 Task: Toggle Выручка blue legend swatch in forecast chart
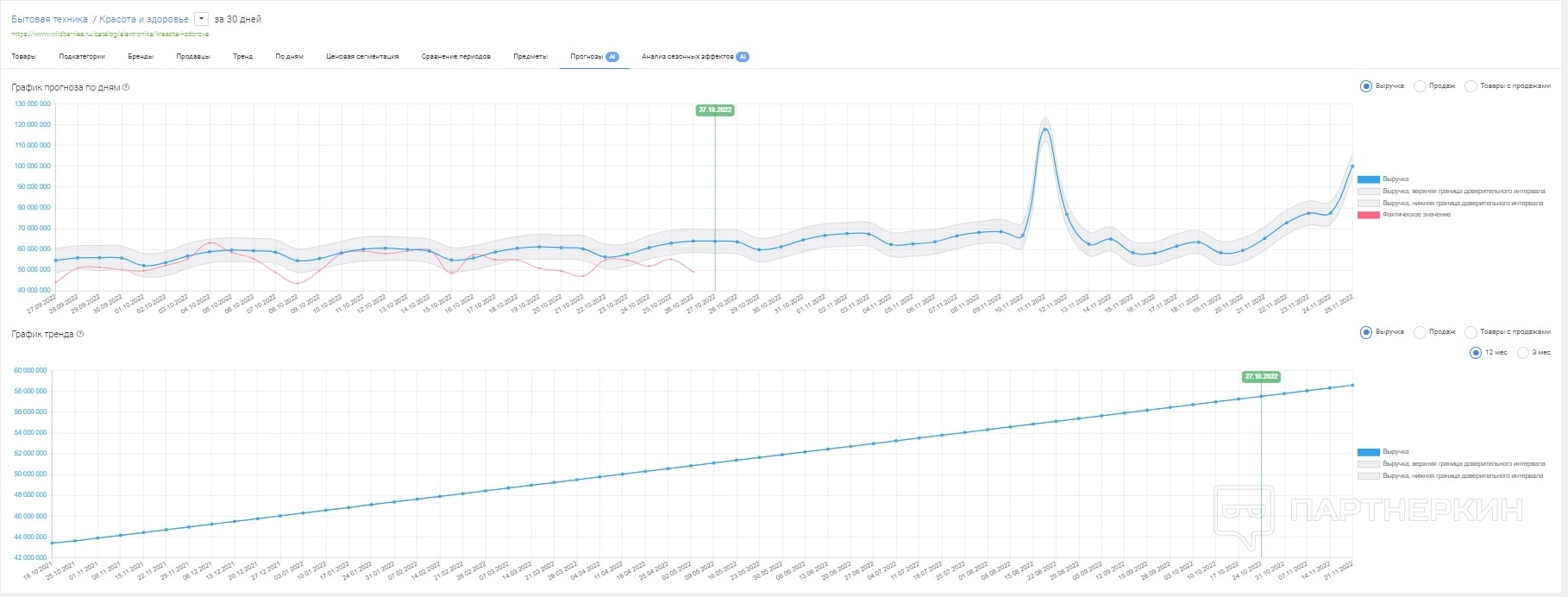click(x=1369, y=179)
